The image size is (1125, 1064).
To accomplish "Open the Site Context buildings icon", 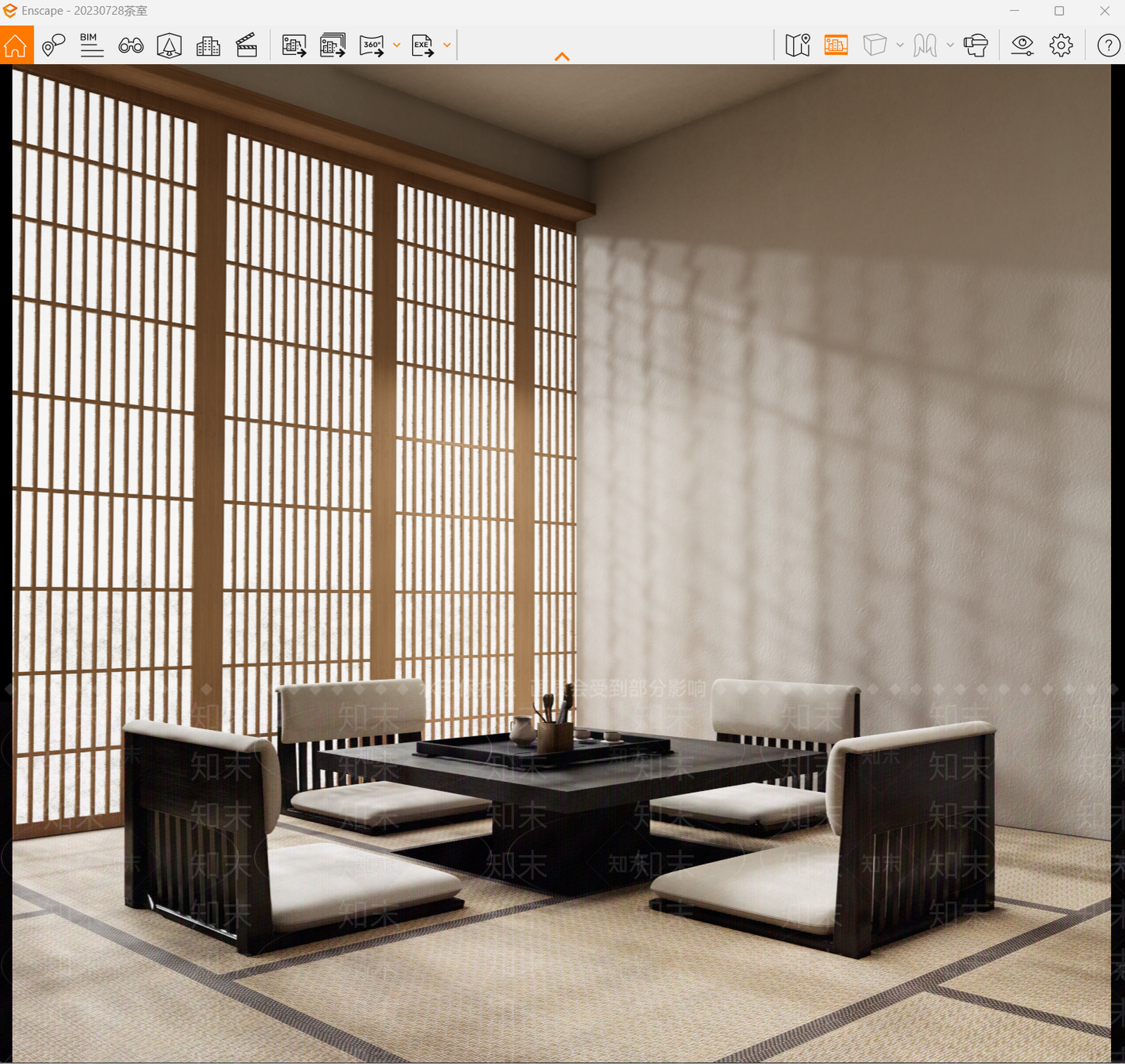I will [x=208, y=46].
